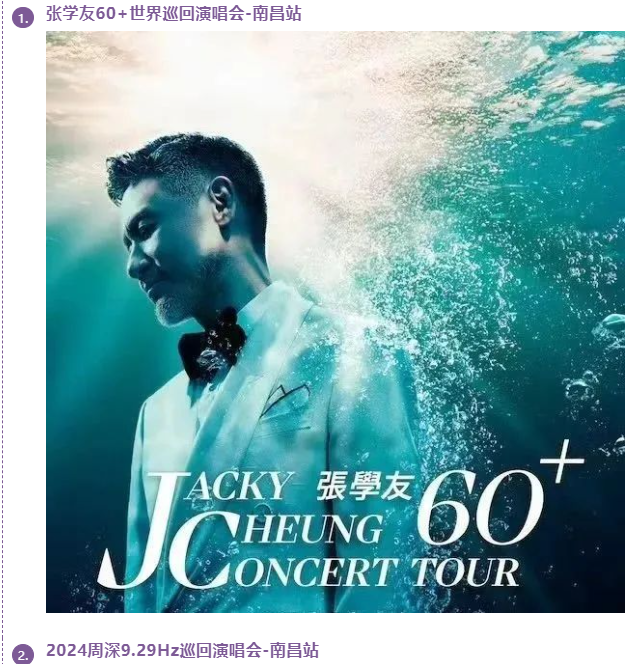Click the purple number 2 badge
This screenshot has height=664, width=628.
point(23,654)
